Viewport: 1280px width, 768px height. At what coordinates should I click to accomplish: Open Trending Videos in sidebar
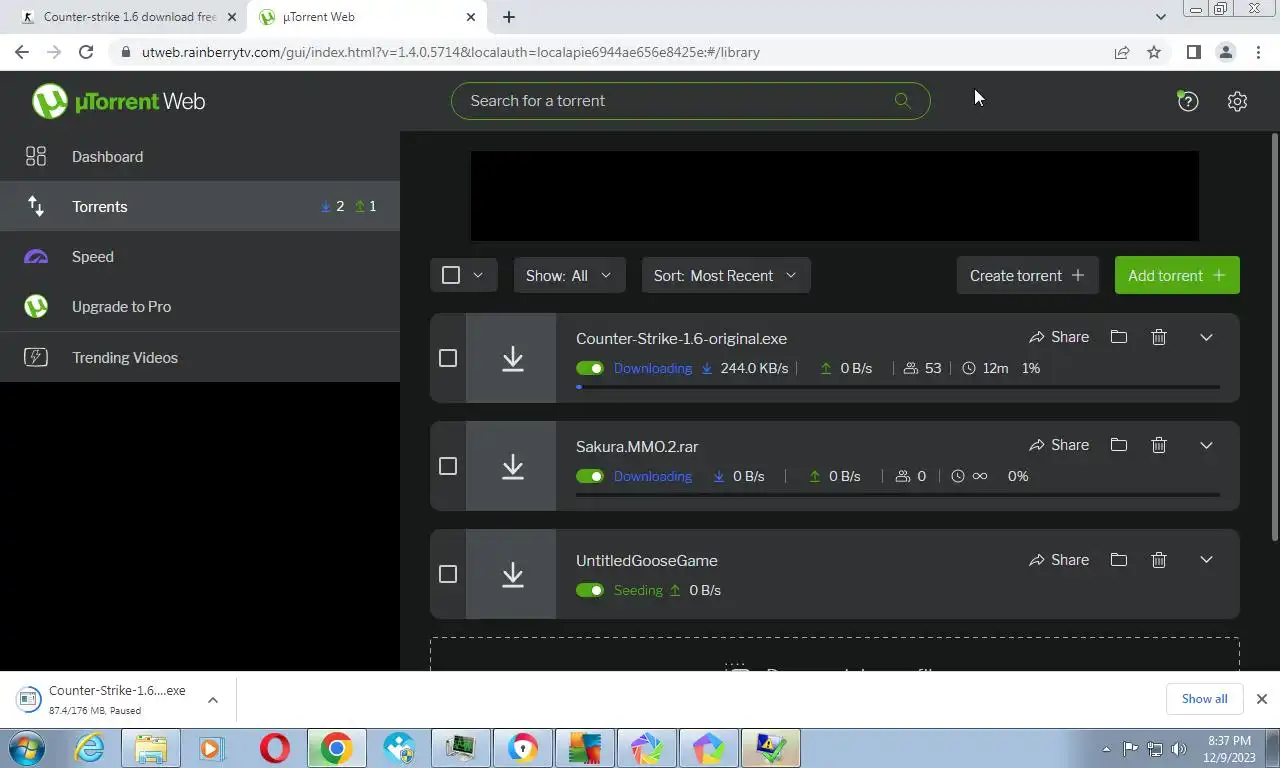point(200,357)
